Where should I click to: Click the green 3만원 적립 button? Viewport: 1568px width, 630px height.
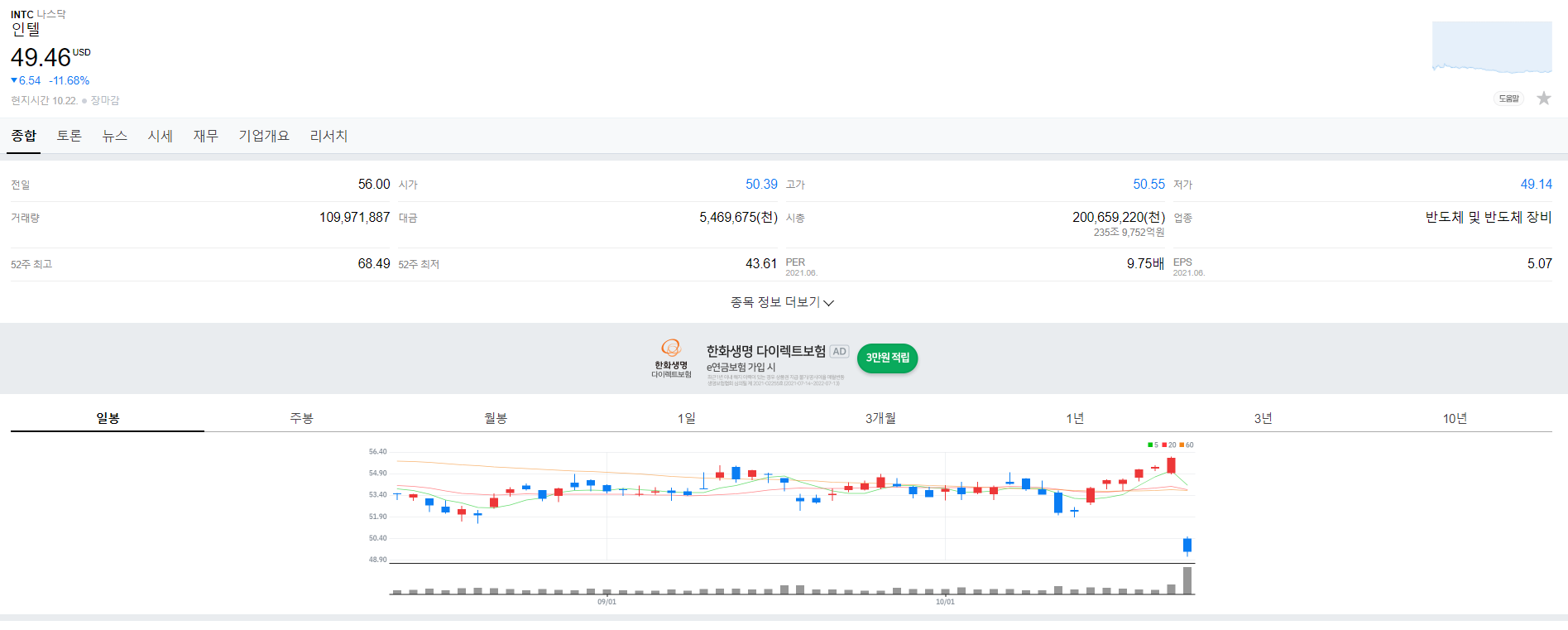[887, 358]
